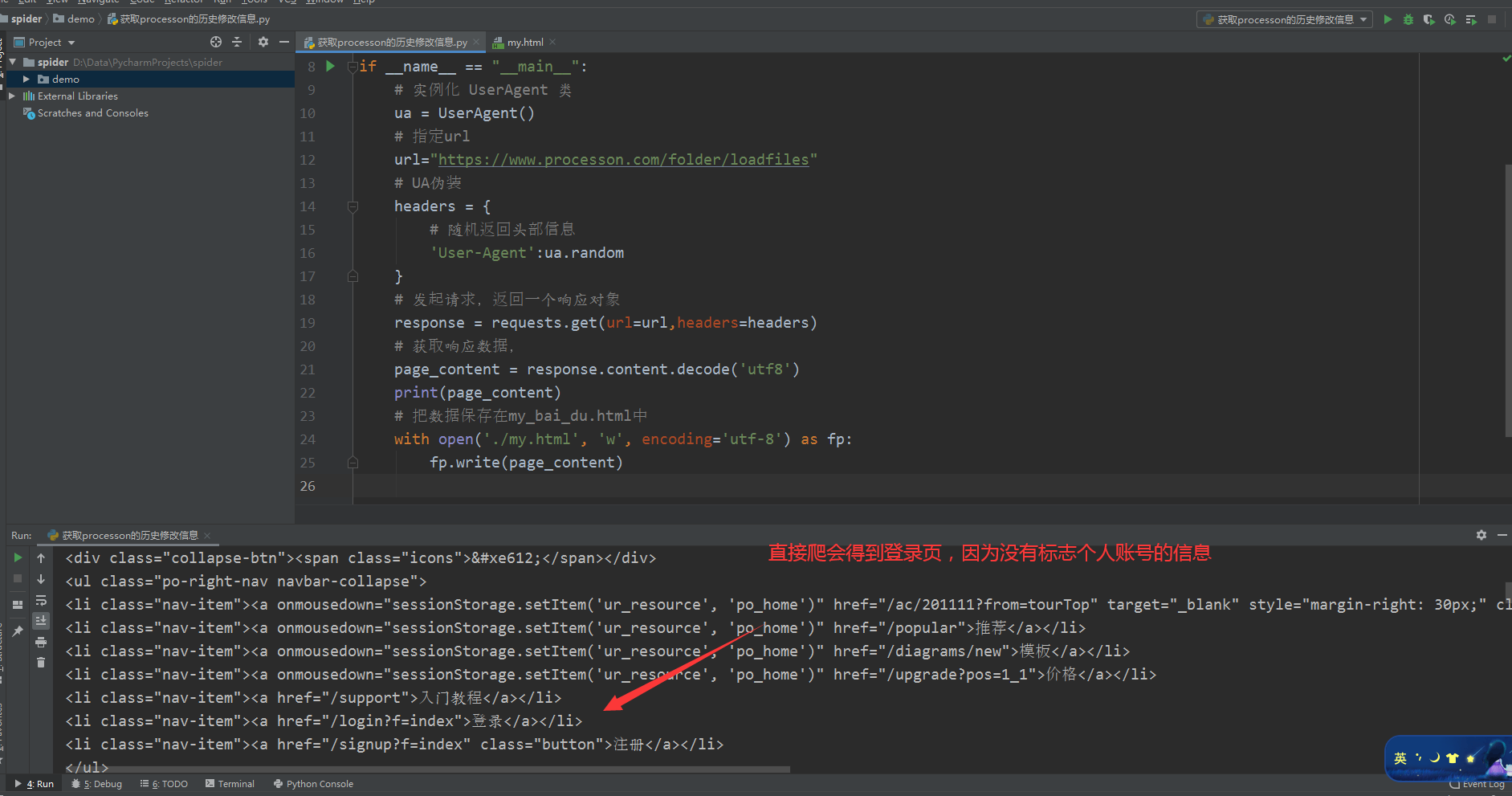
Task: Click spider in the breadcrumb bar
Action: click(26, 19)
